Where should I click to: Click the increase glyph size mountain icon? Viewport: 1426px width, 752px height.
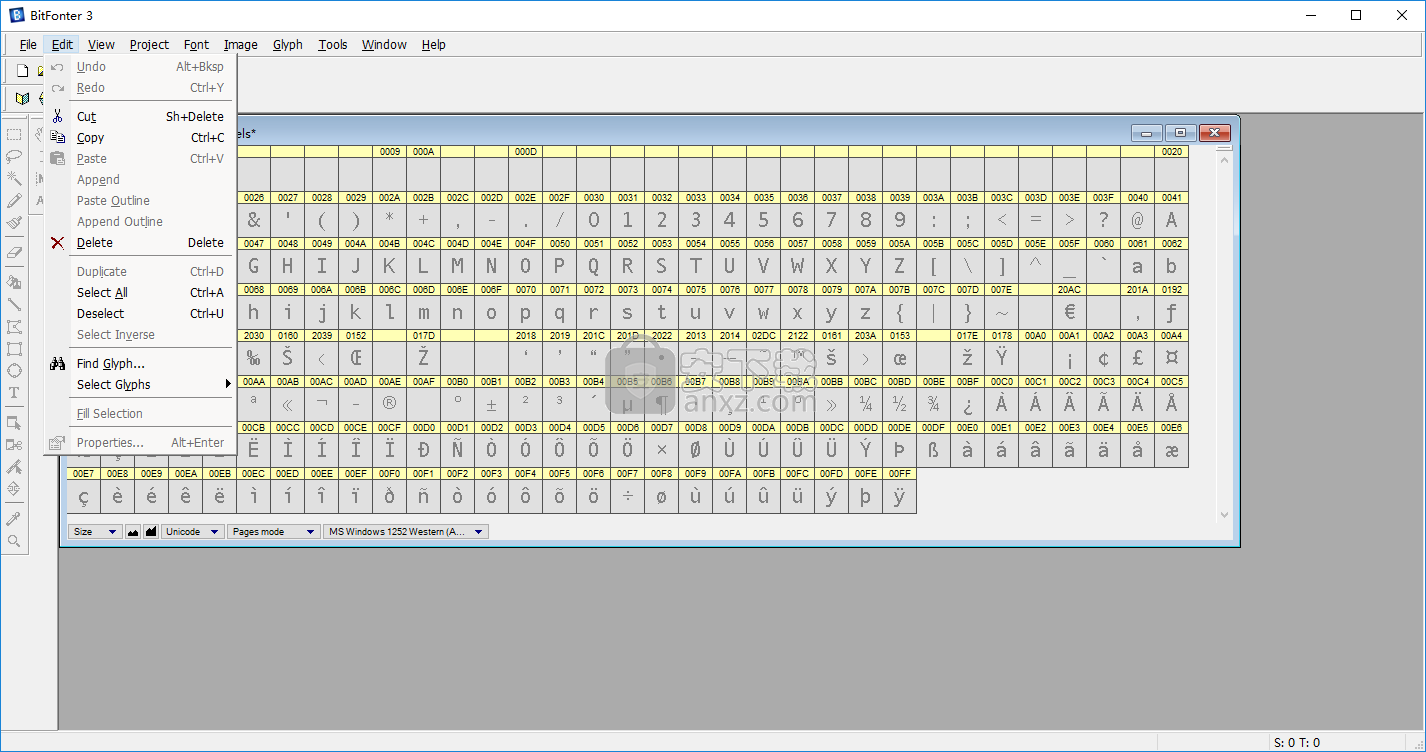tap(151, 532)
